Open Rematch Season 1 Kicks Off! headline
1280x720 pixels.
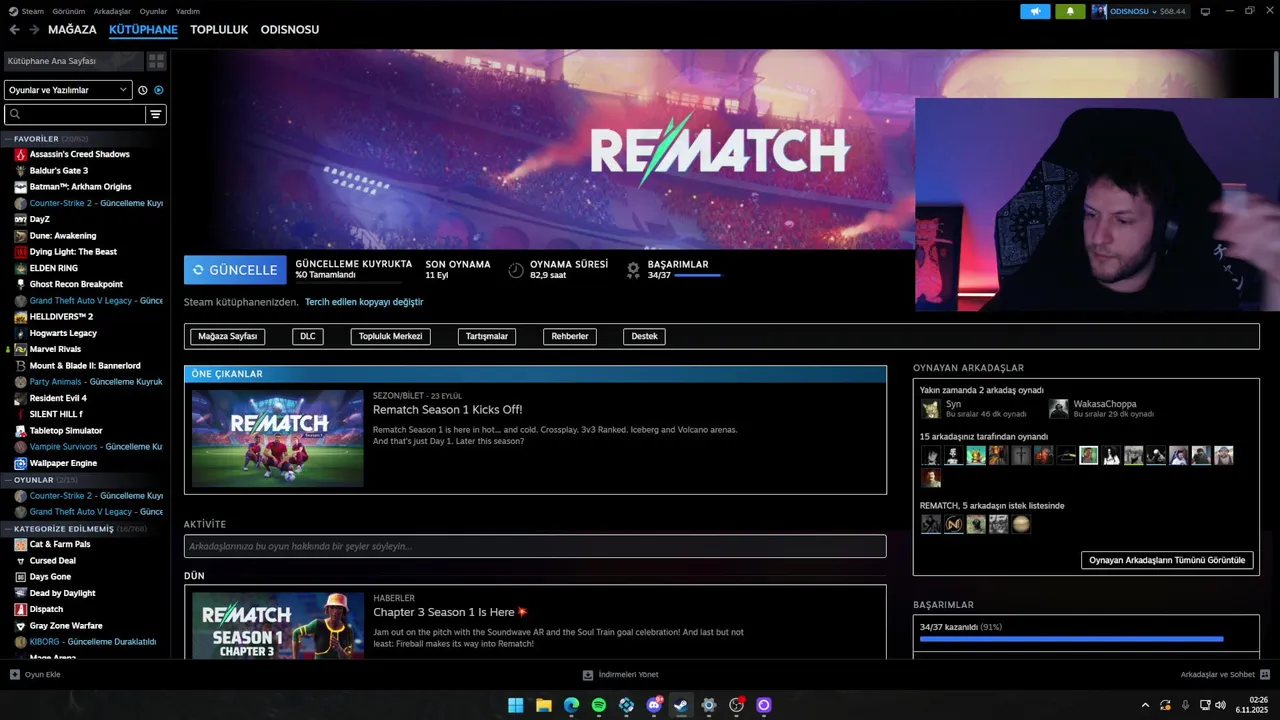(x=447, y=410)
